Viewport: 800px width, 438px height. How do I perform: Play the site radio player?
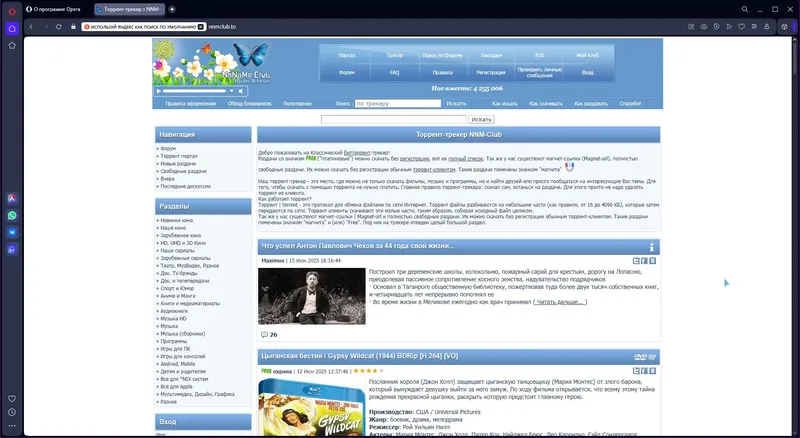coord(159,91)
